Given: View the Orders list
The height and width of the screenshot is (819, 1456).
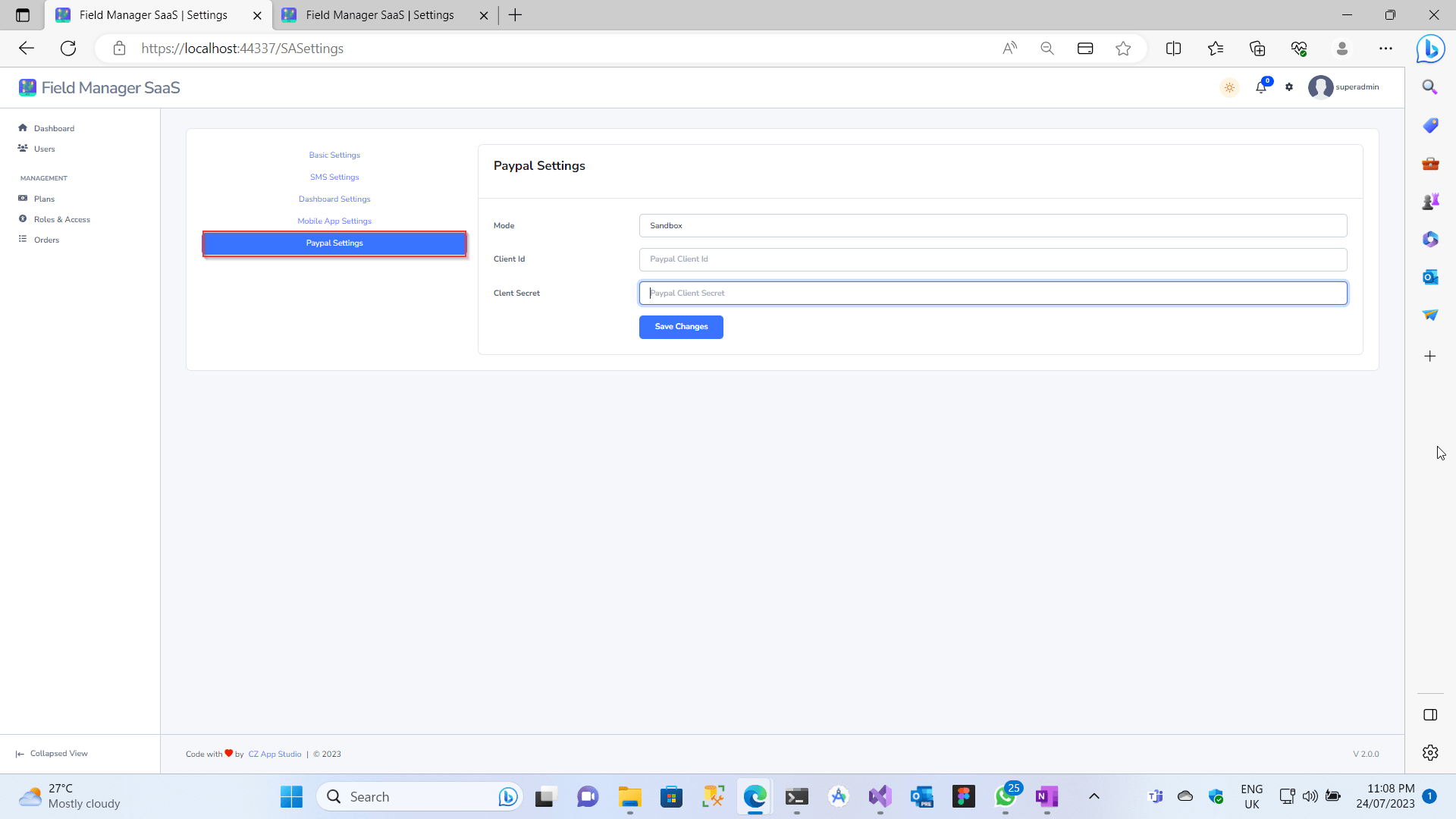Looking at the screenshot, I should click(x=47, y=239).
